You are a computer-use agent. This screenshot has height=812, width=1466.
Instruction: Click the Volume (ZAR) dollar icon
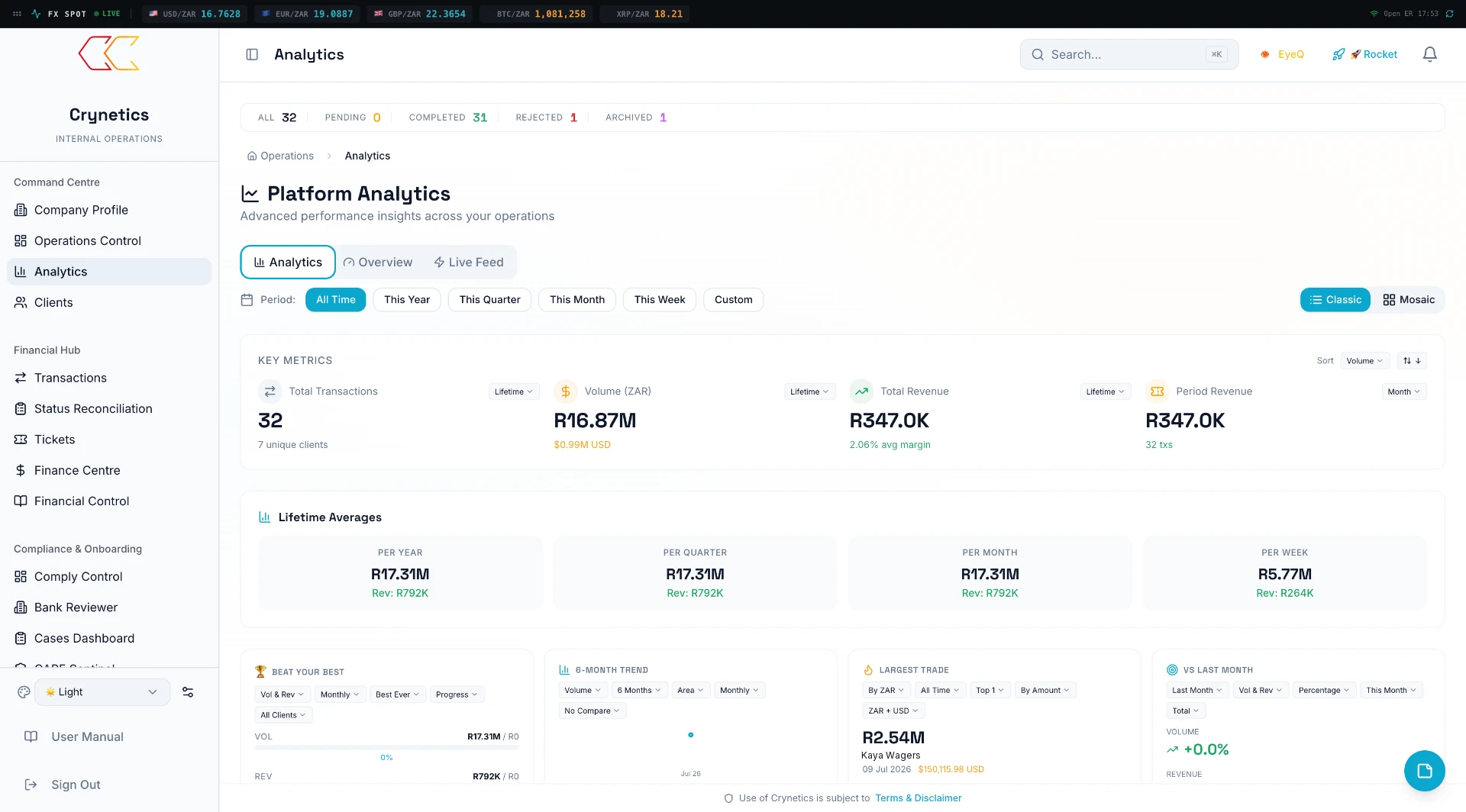(565, 391)
